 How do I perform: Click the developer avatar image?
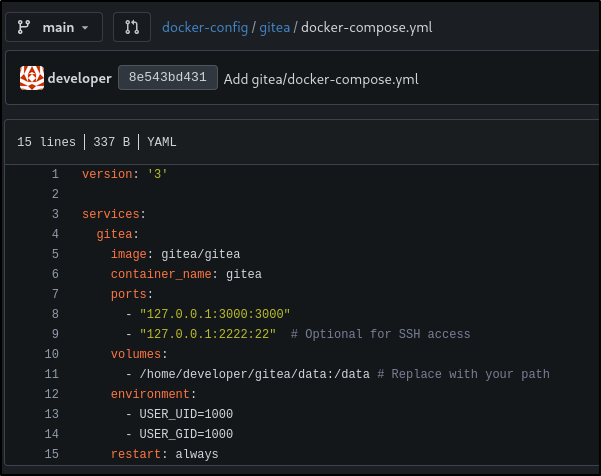click(x=32, y=78)
